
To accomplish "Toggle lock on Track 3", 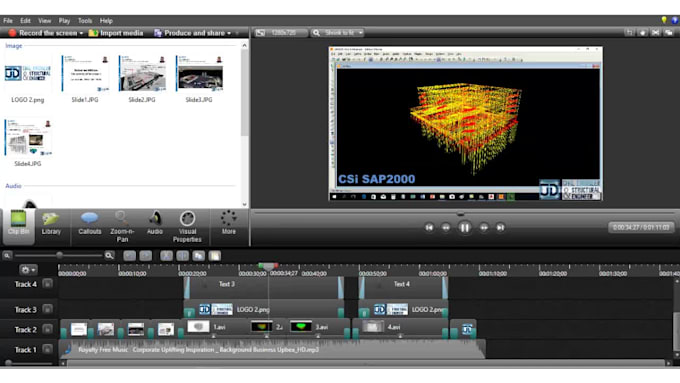I will tap(47, 309).
